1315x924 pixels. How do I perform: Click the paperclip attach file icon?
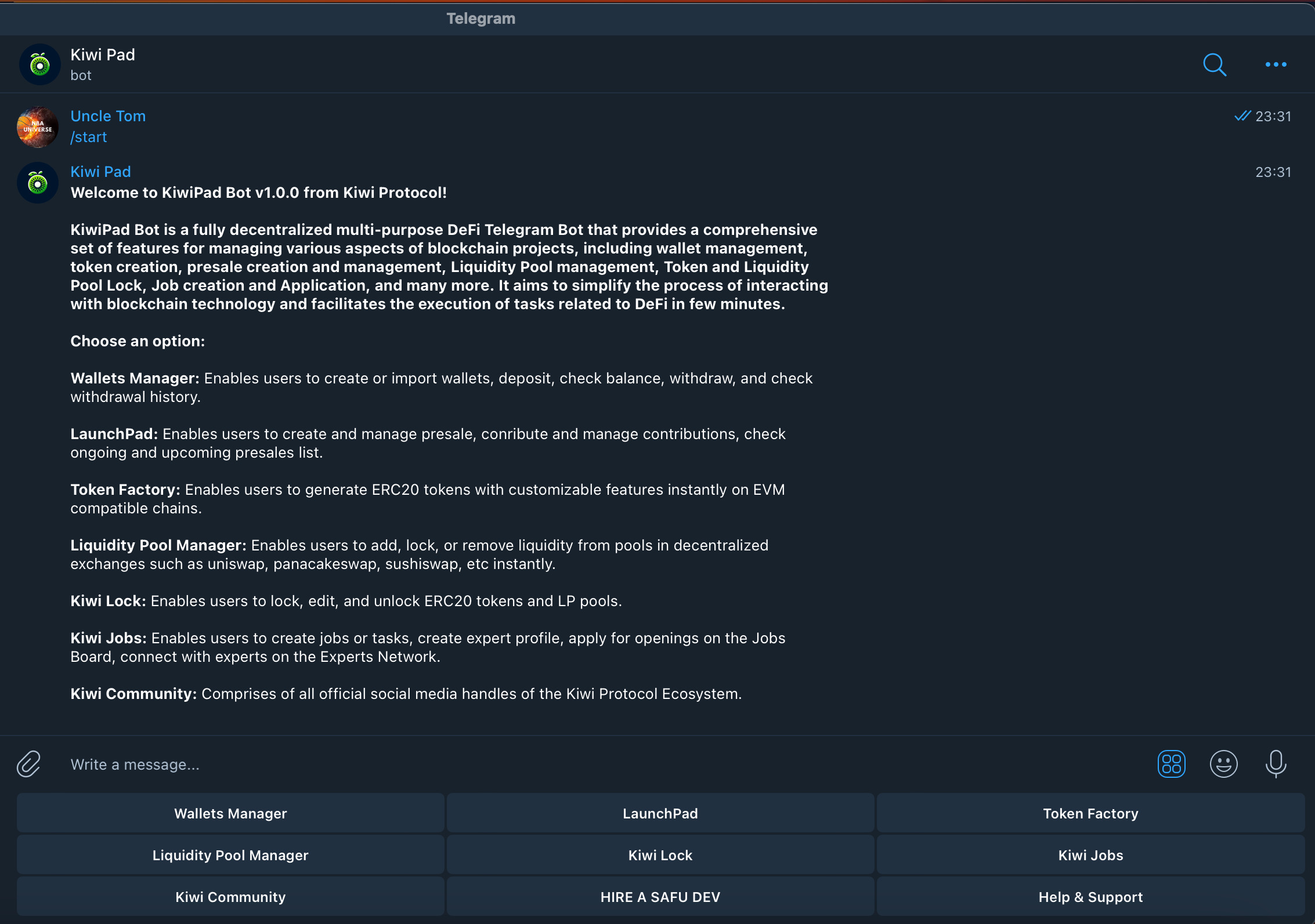[x=28, y=764]
